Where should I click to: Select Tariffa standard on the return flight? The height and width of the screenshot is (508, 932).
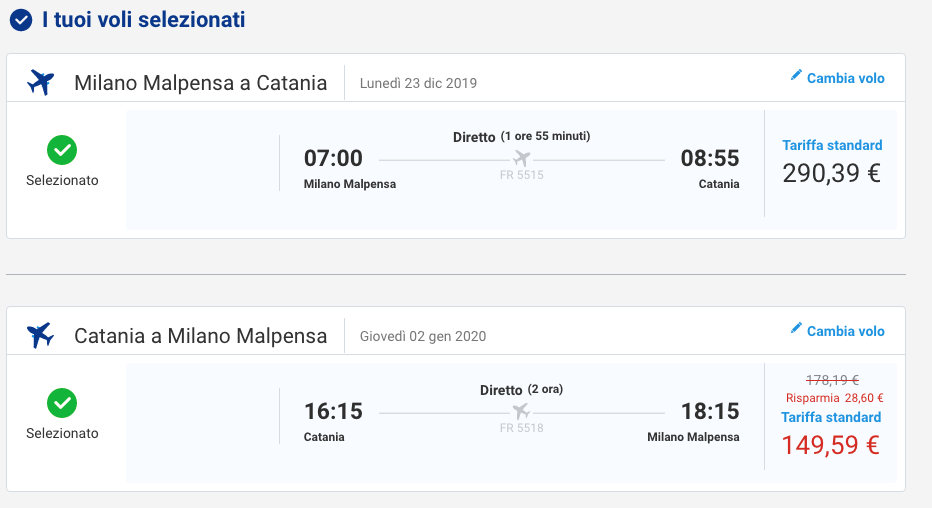pyautogui.click(x=831, y=418)
